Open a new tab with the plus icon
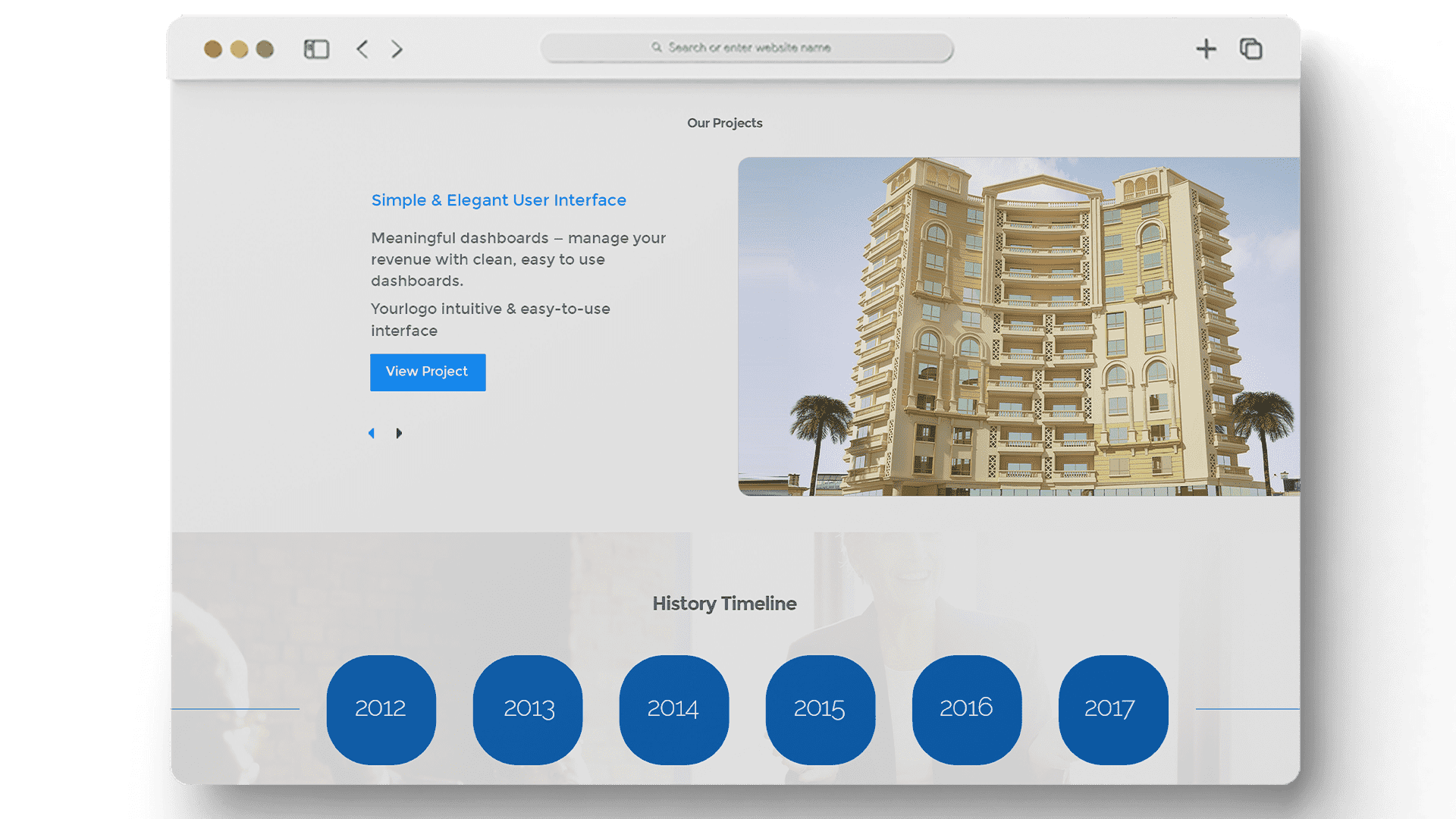Screen dimensions: 1456x819 pyautogui.click(x=1206, y=49)
